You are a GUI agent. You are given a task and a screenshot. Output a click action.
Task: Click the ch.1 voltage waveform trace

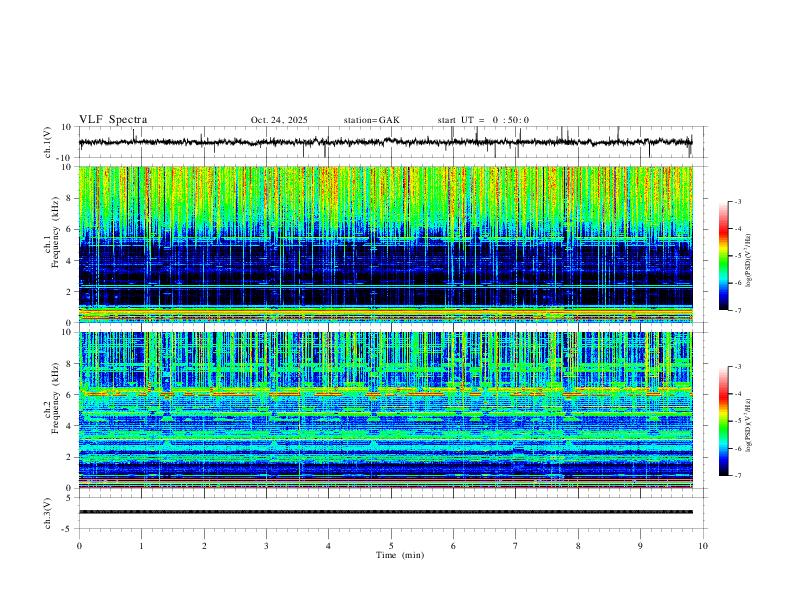385,142
